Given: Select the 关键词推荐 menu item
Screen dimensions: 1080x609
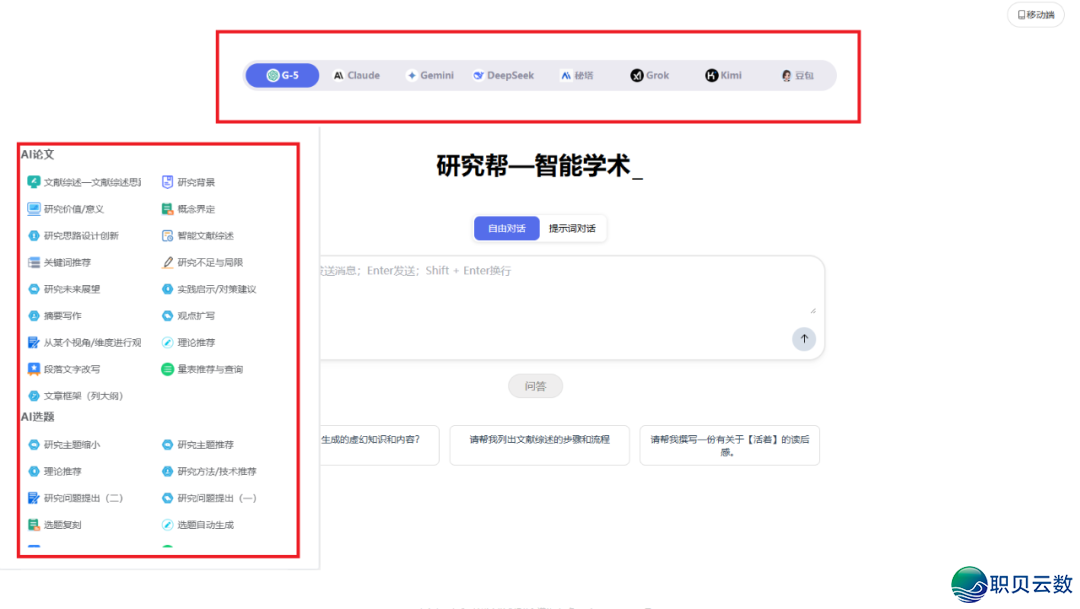Looking at the screenshot, I should click(x=66, y=263).
